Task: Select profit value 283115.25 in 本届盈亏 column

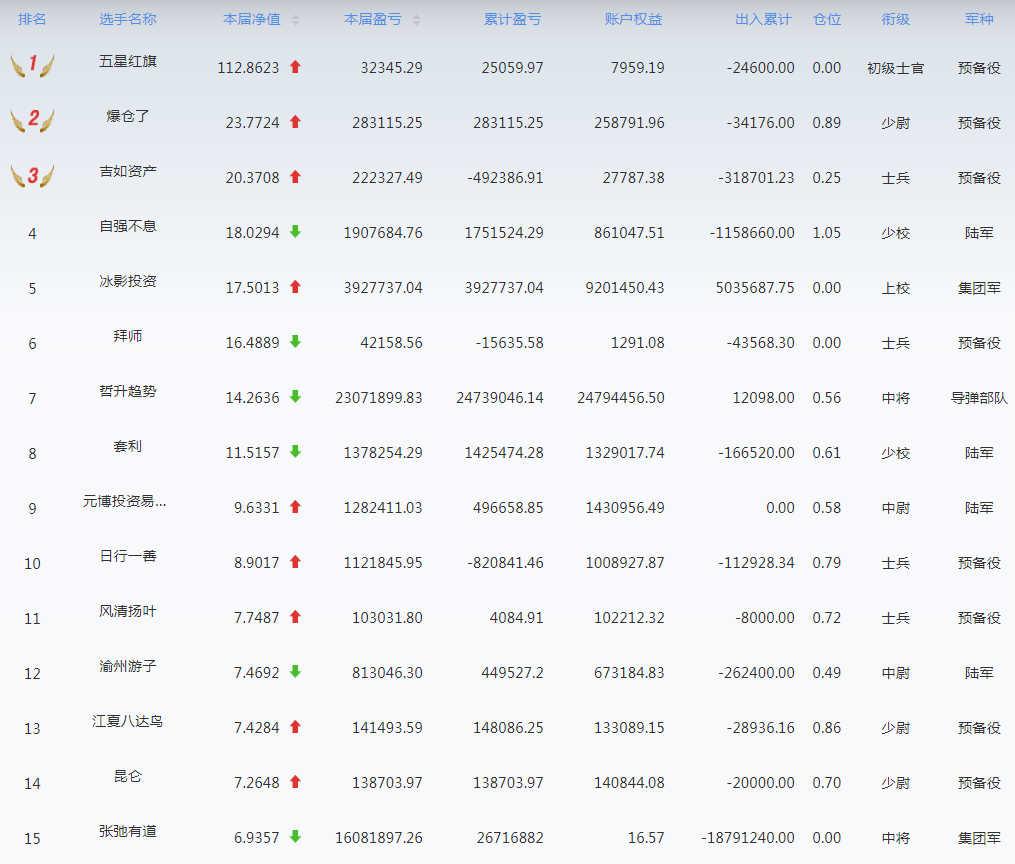Action: tap(387, 123)
